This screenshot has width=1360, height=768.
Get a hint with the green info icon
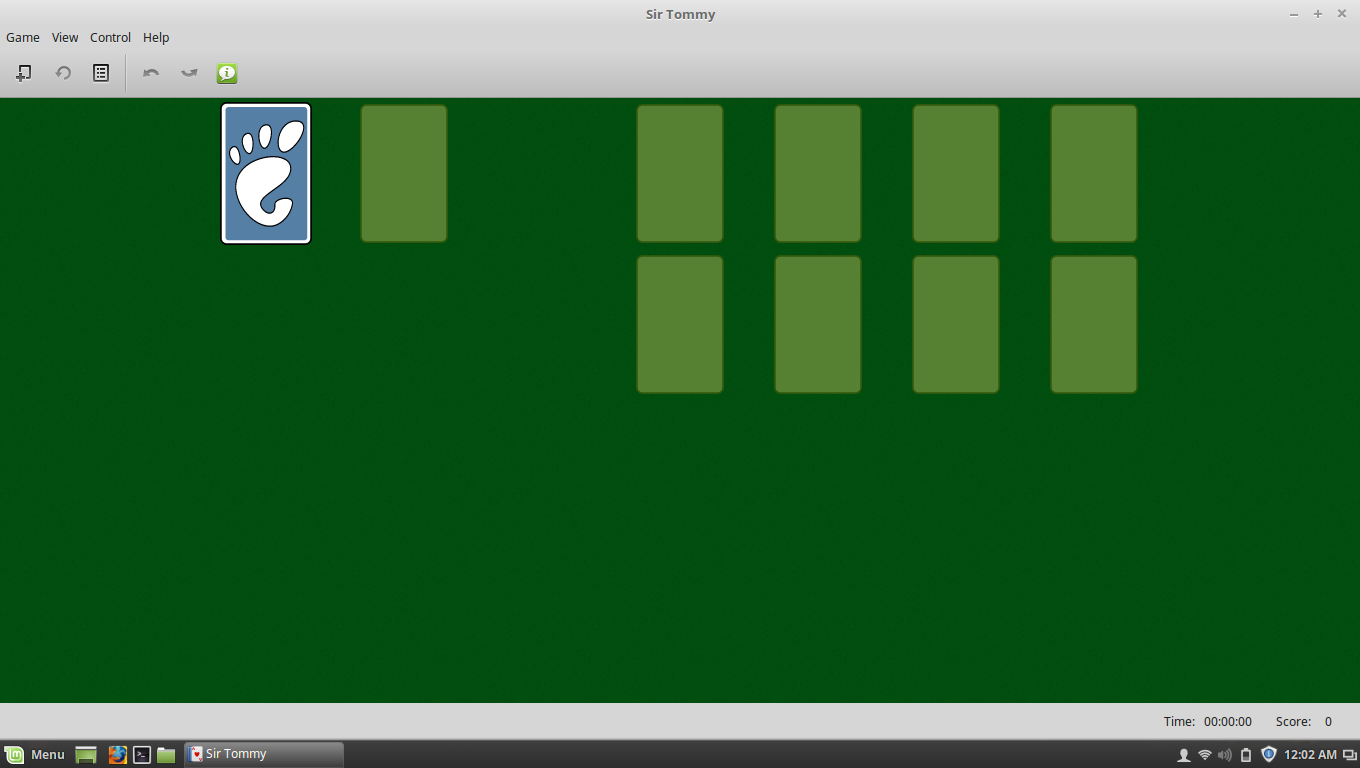226,72
